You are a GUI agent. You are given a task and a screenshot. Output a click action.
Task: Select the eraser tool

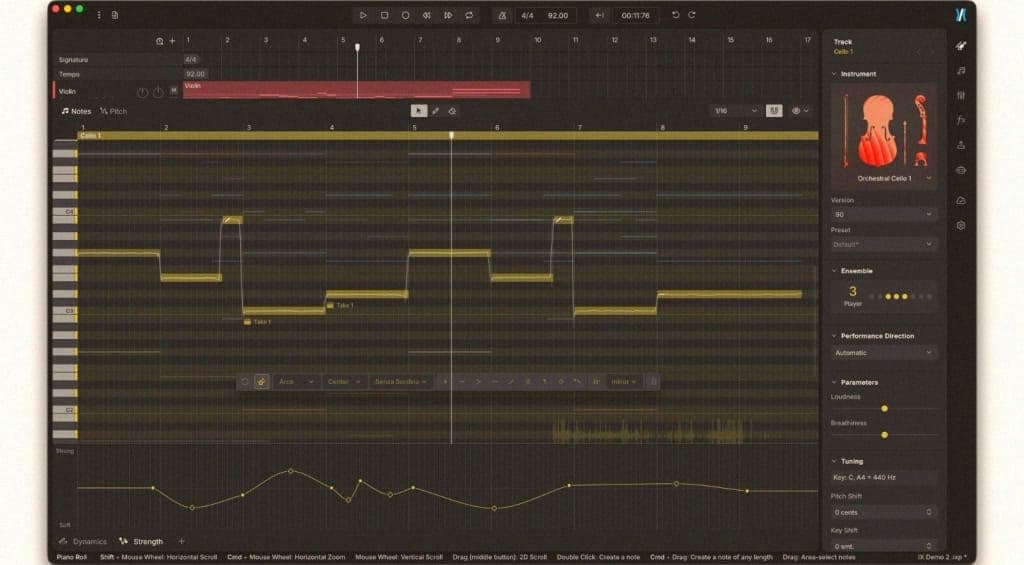(x=452, y=111)
